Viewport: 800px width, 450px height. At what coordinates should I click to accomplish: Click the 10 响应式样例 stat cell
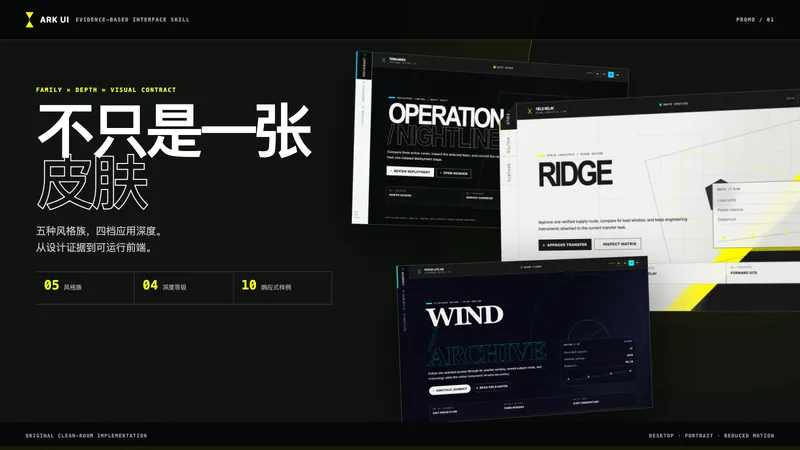pos(282,288)
